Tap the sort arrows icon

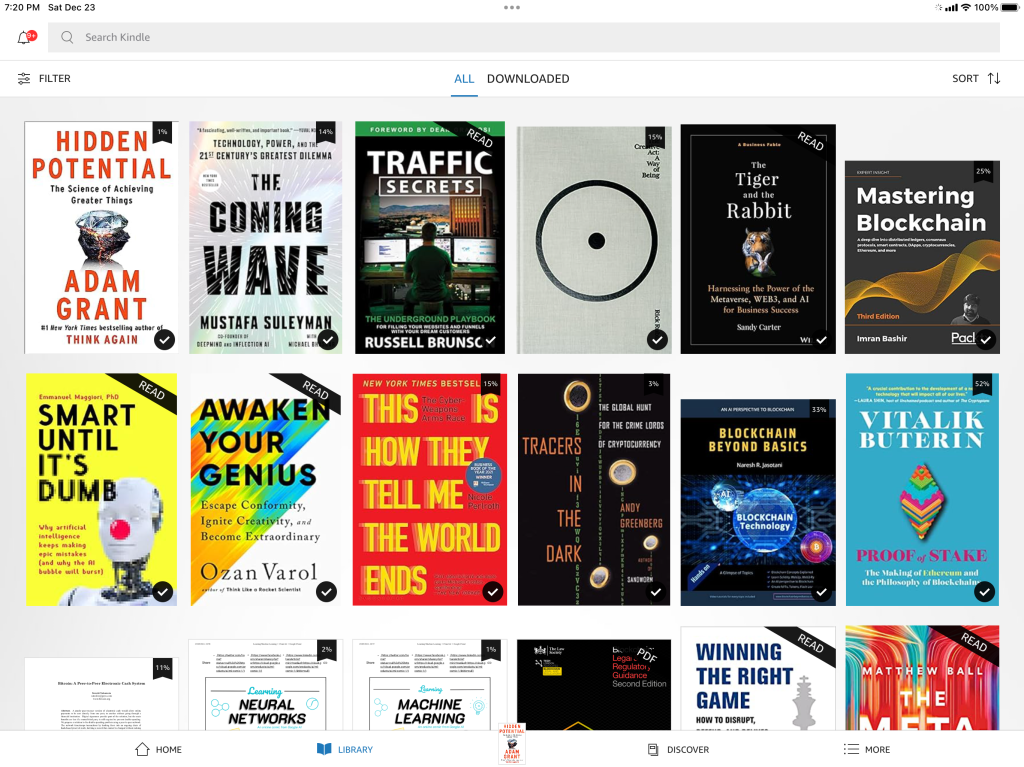[x=994, y=78]
